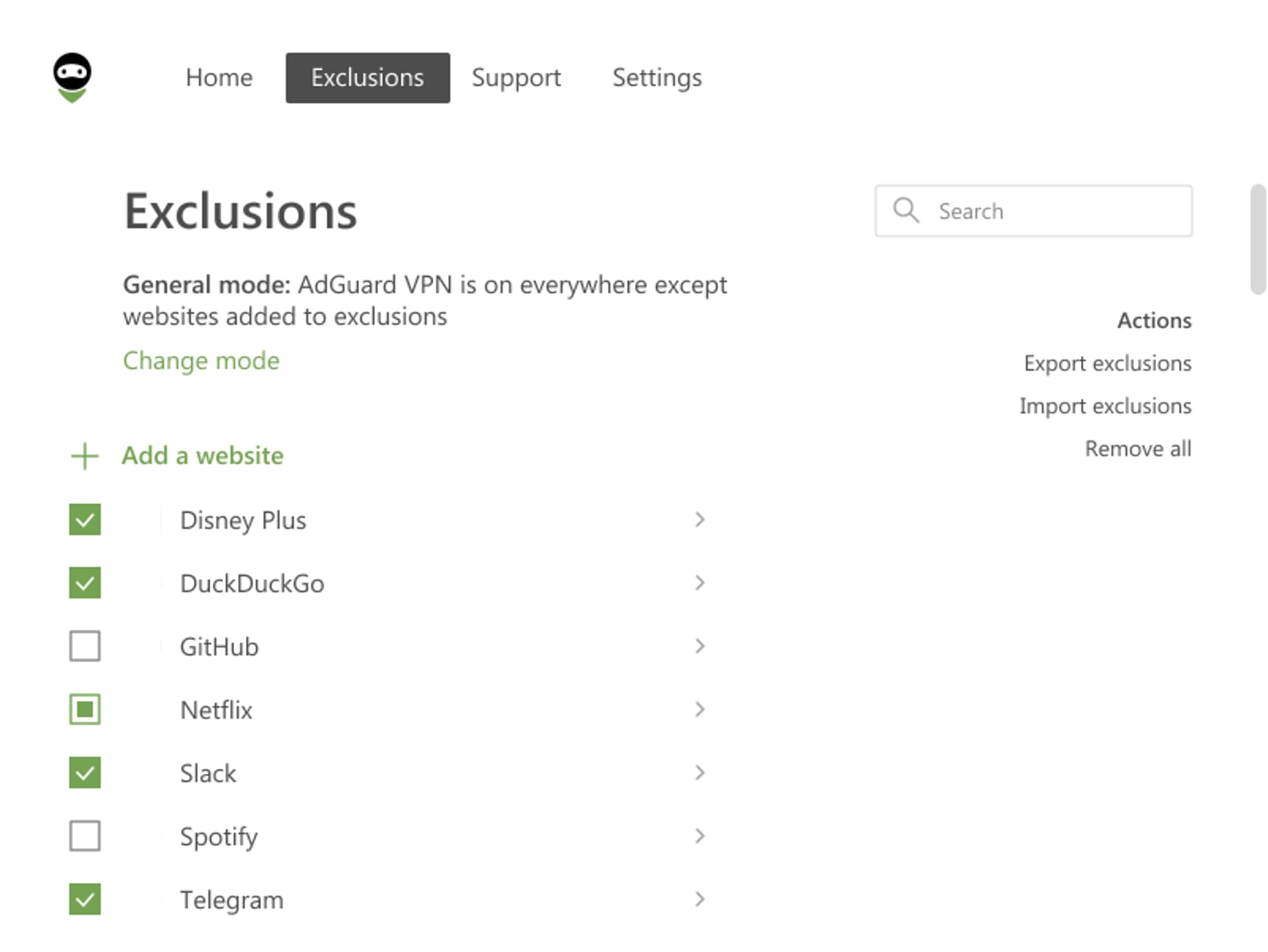Choose Export exclusions action
Viewport: 1268px width, 952px height.
tap(1108, 363)
